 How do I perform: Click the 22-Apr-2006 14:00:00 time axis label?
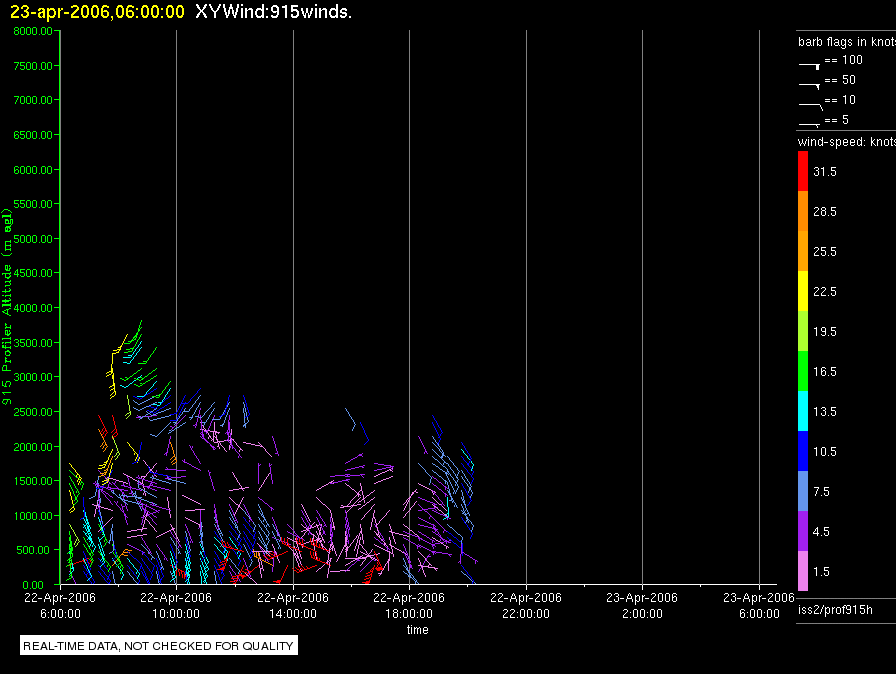pyautogui.click(x=293, y=605)
